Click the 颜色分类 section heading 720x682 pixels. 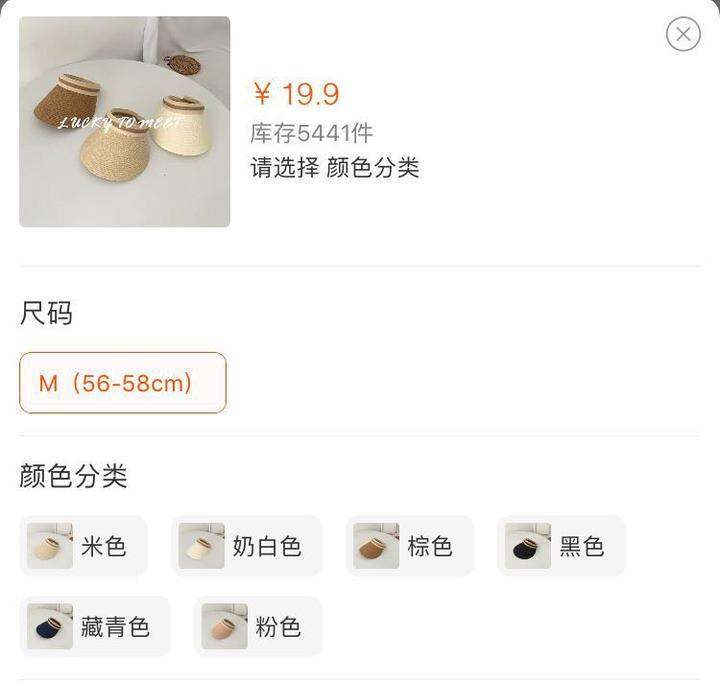tap(73, 475)
